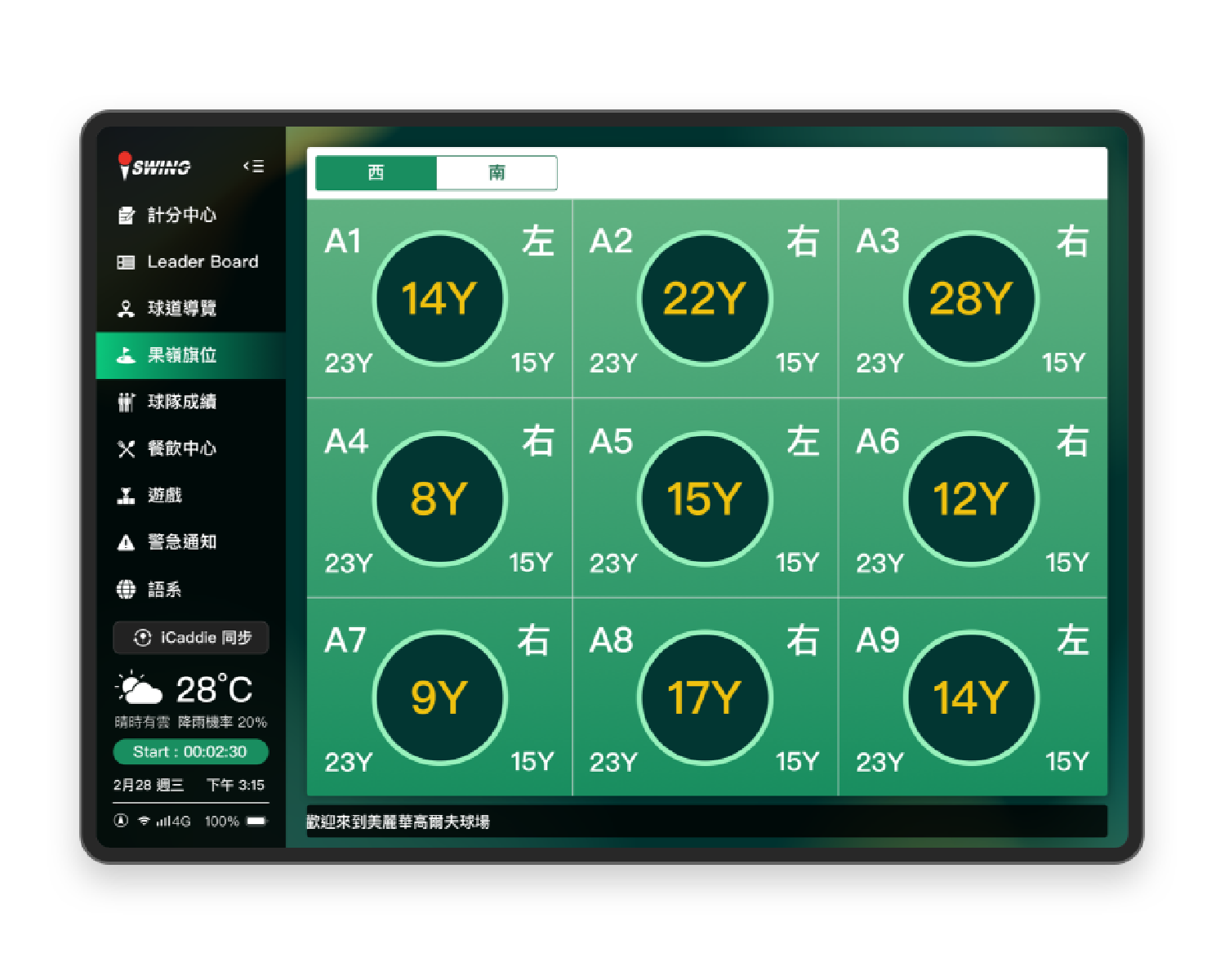Select the A5 hole 15Y circle

coord(705,498)
